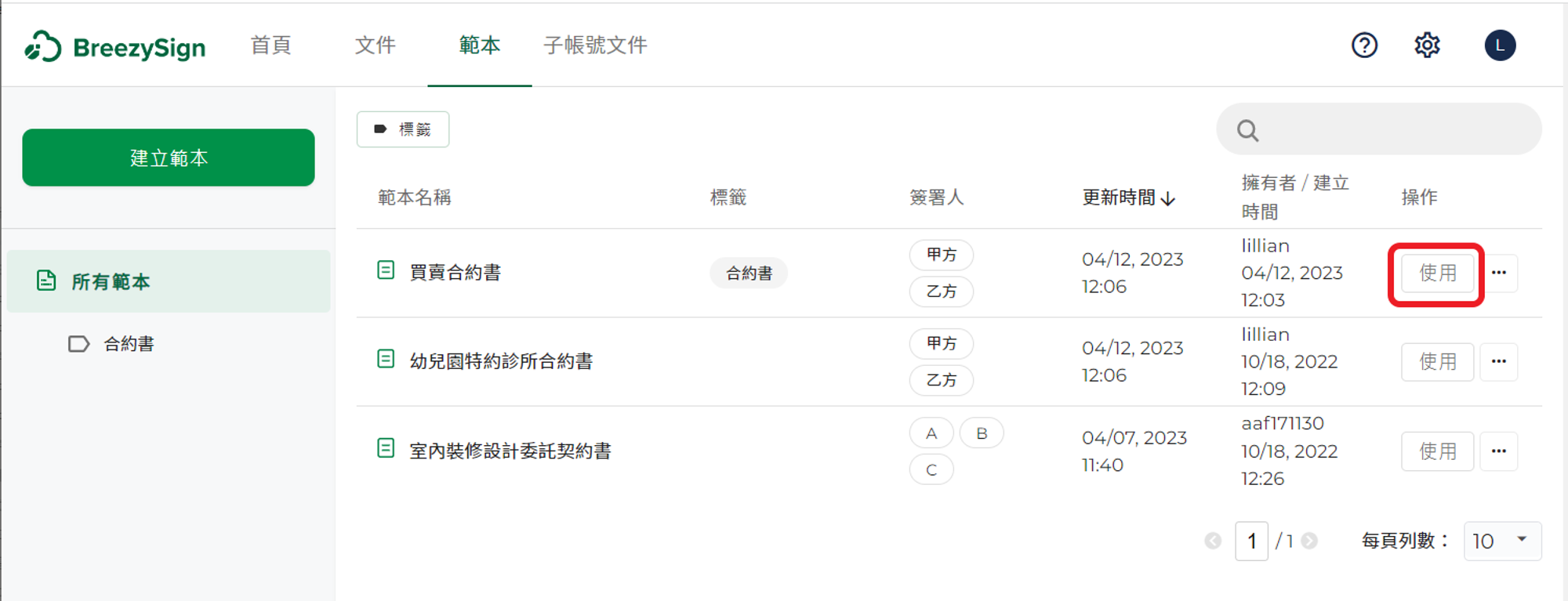Viewport: 1568px width, 601px height.
Task: Select 所有範本 in the sidebar
Action: (169, 281)
